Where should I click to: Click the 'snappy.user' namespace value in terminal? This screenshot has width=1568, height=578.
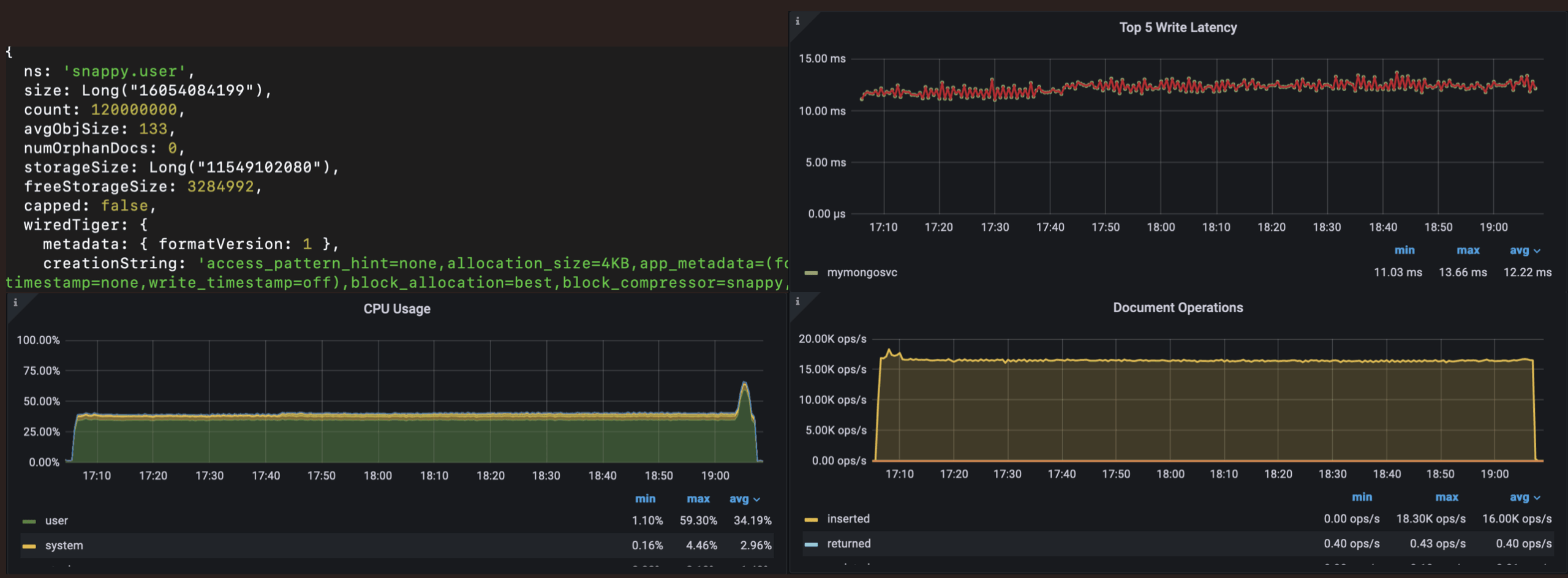click(124, 72)
